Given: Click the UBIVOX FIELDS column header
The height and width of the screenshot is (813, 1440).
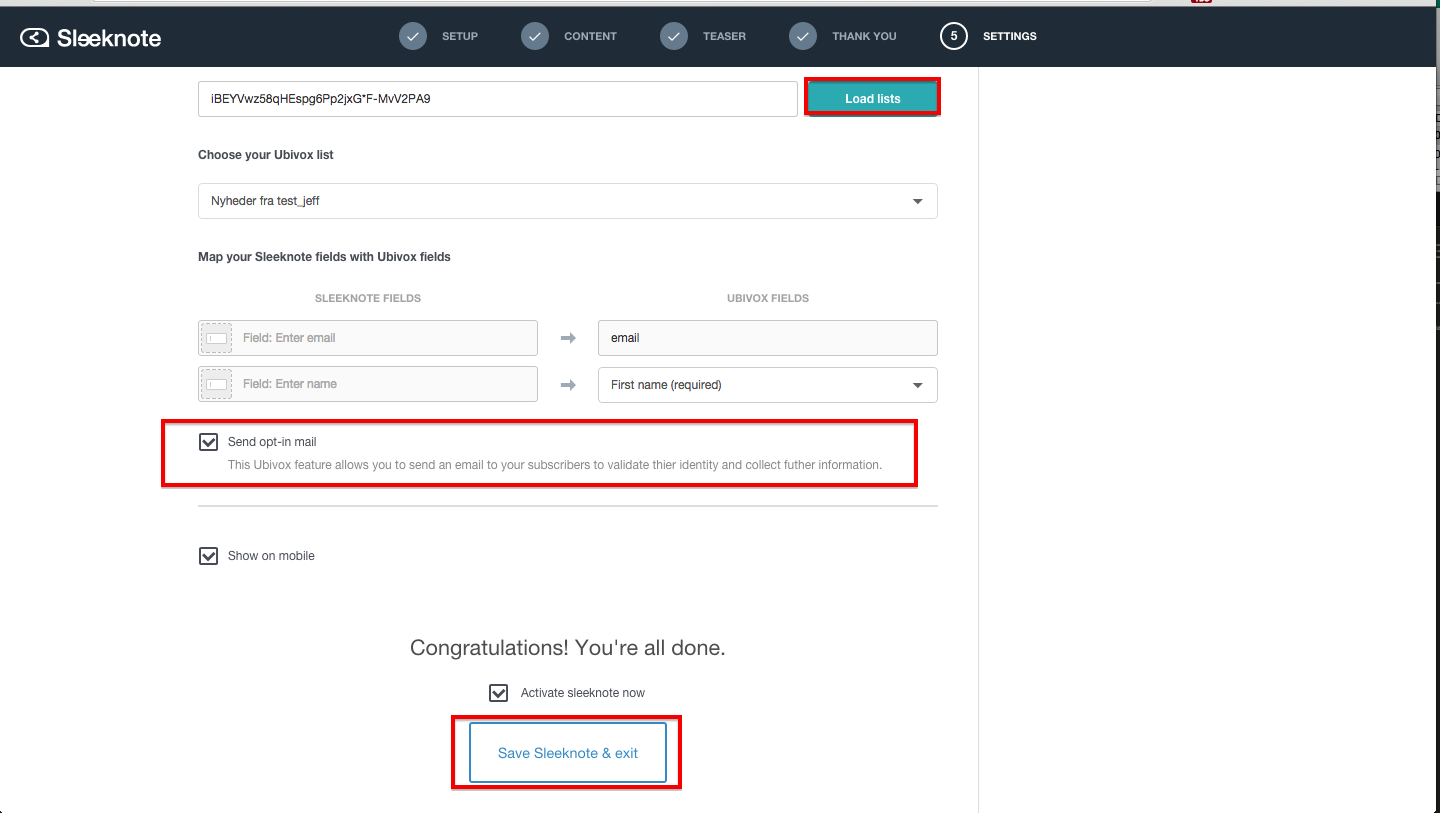Looking at the screenshot, I should pyautogui.click(x=768, y=298).
